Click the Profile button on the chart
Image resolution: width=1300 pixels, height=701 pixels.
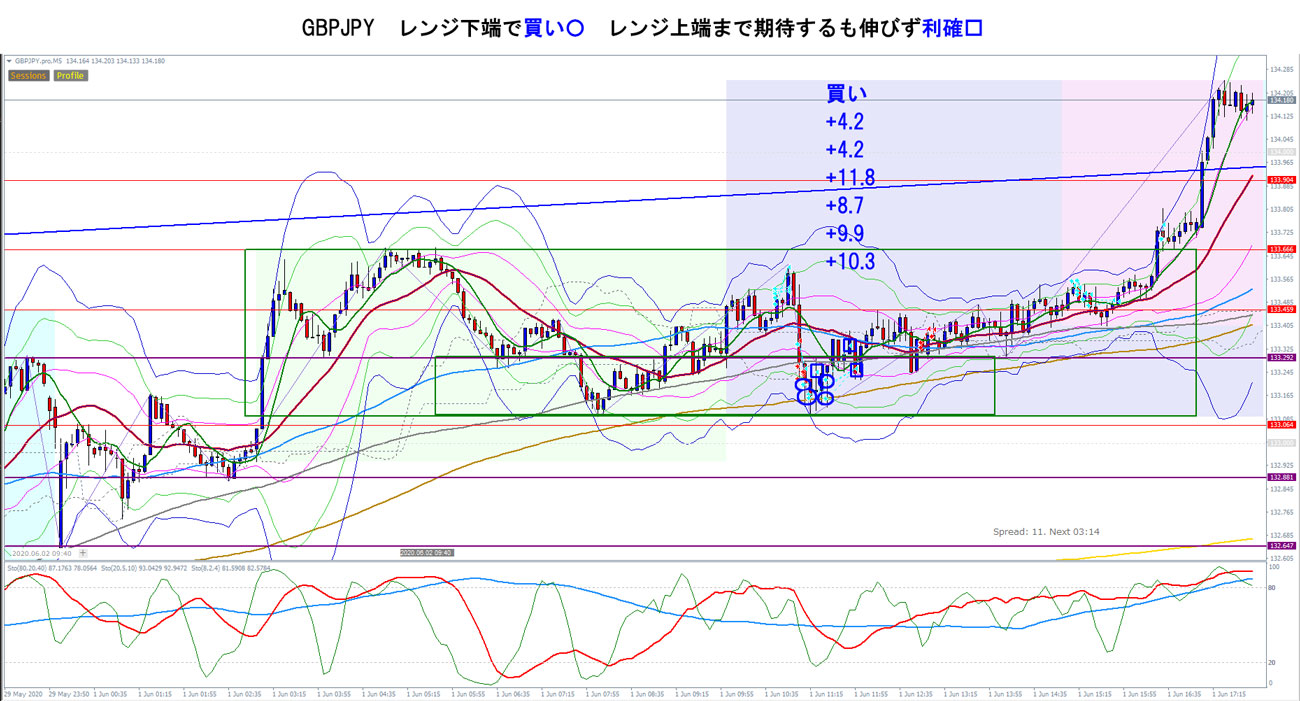pyautogui.click(x=70, y=75)
